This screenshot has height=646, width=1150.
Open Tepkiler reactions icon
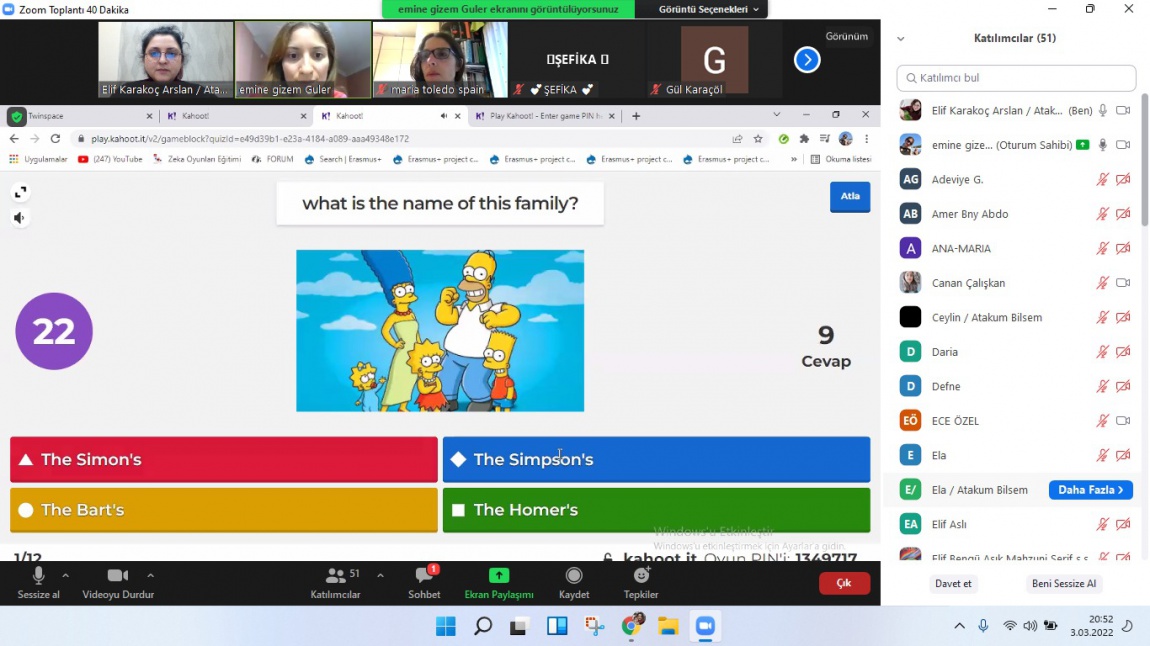(641, 576)
